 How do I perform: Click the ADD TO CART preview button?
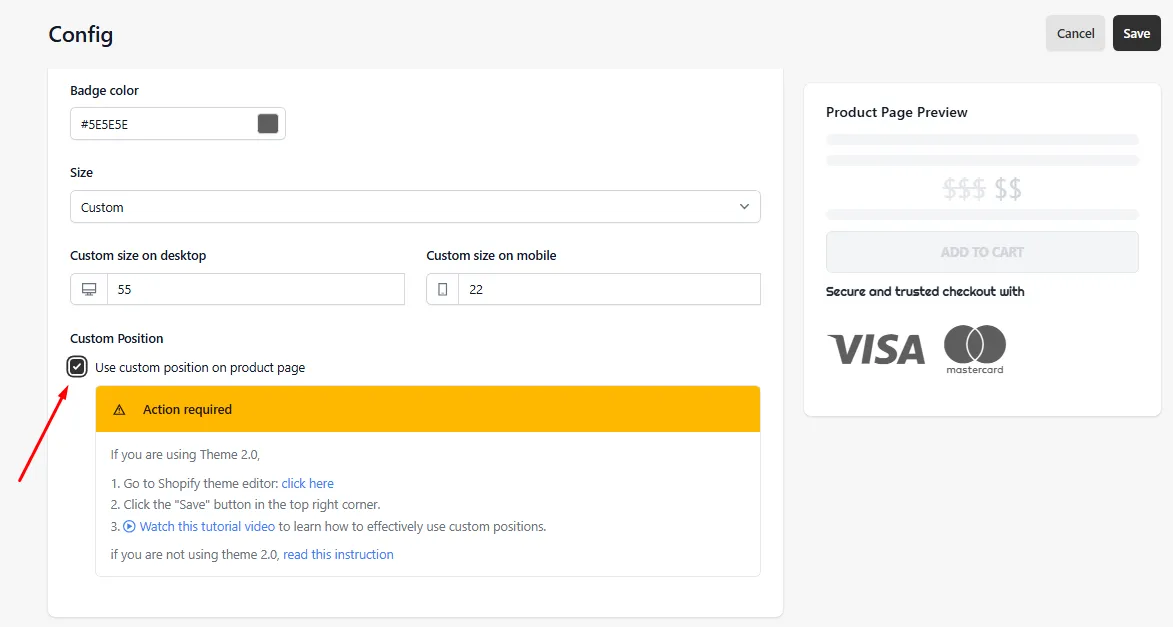pos(982,252)
